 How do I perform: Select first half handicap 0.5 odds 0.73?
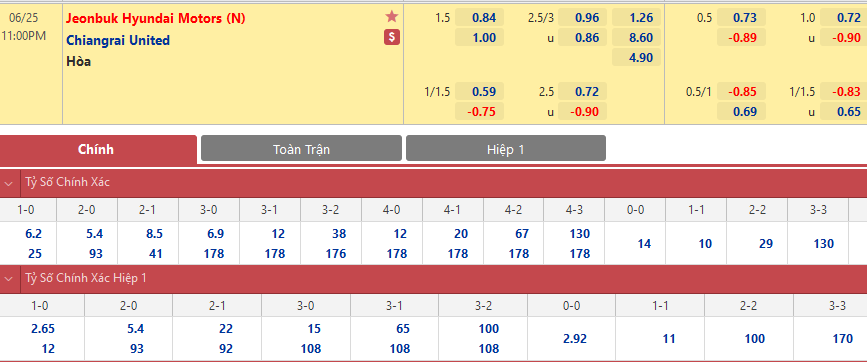pos(741,18)
